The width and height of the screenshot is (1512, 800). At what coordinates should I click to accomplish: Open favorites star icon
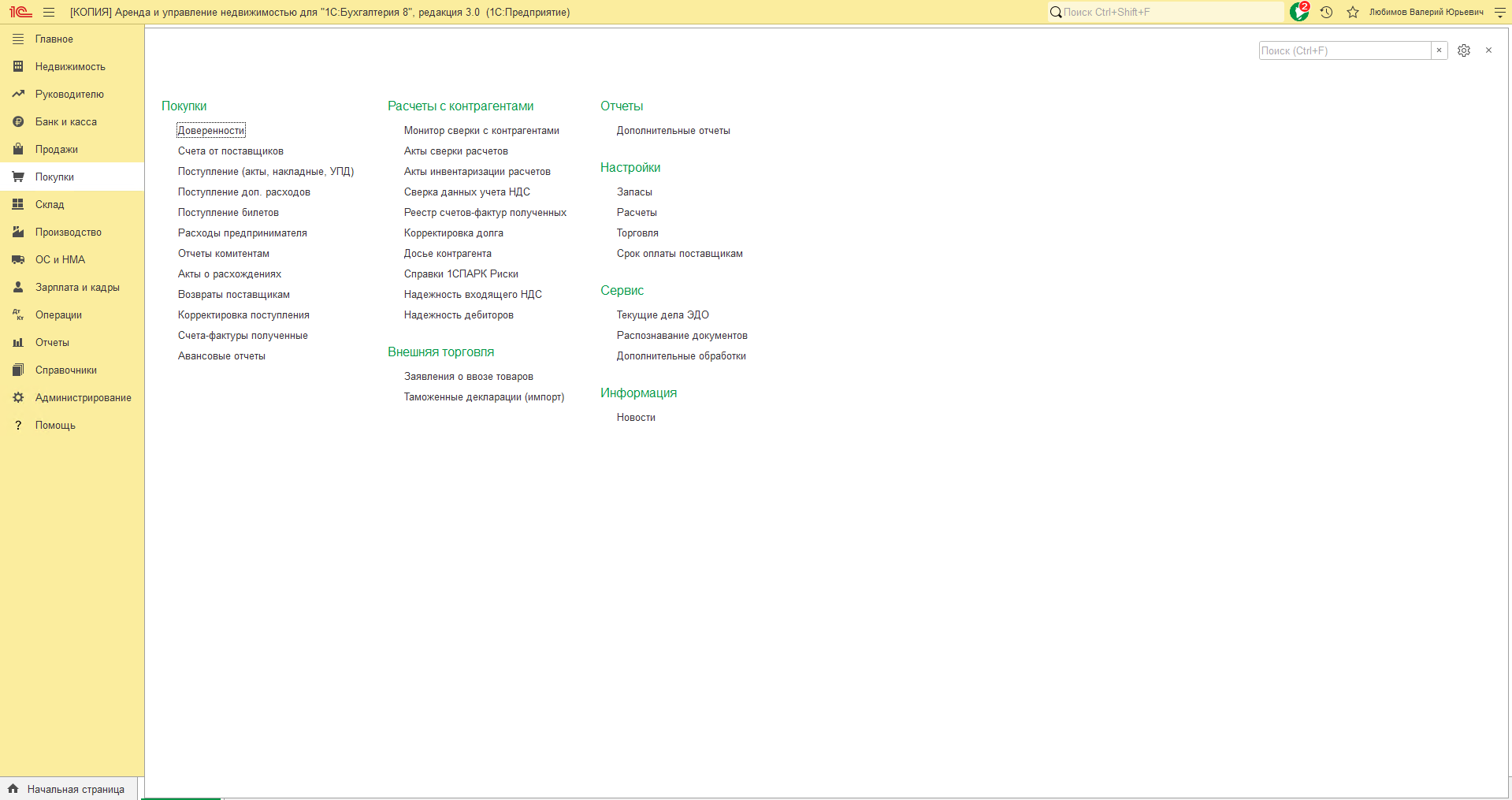pos(1353,13)
